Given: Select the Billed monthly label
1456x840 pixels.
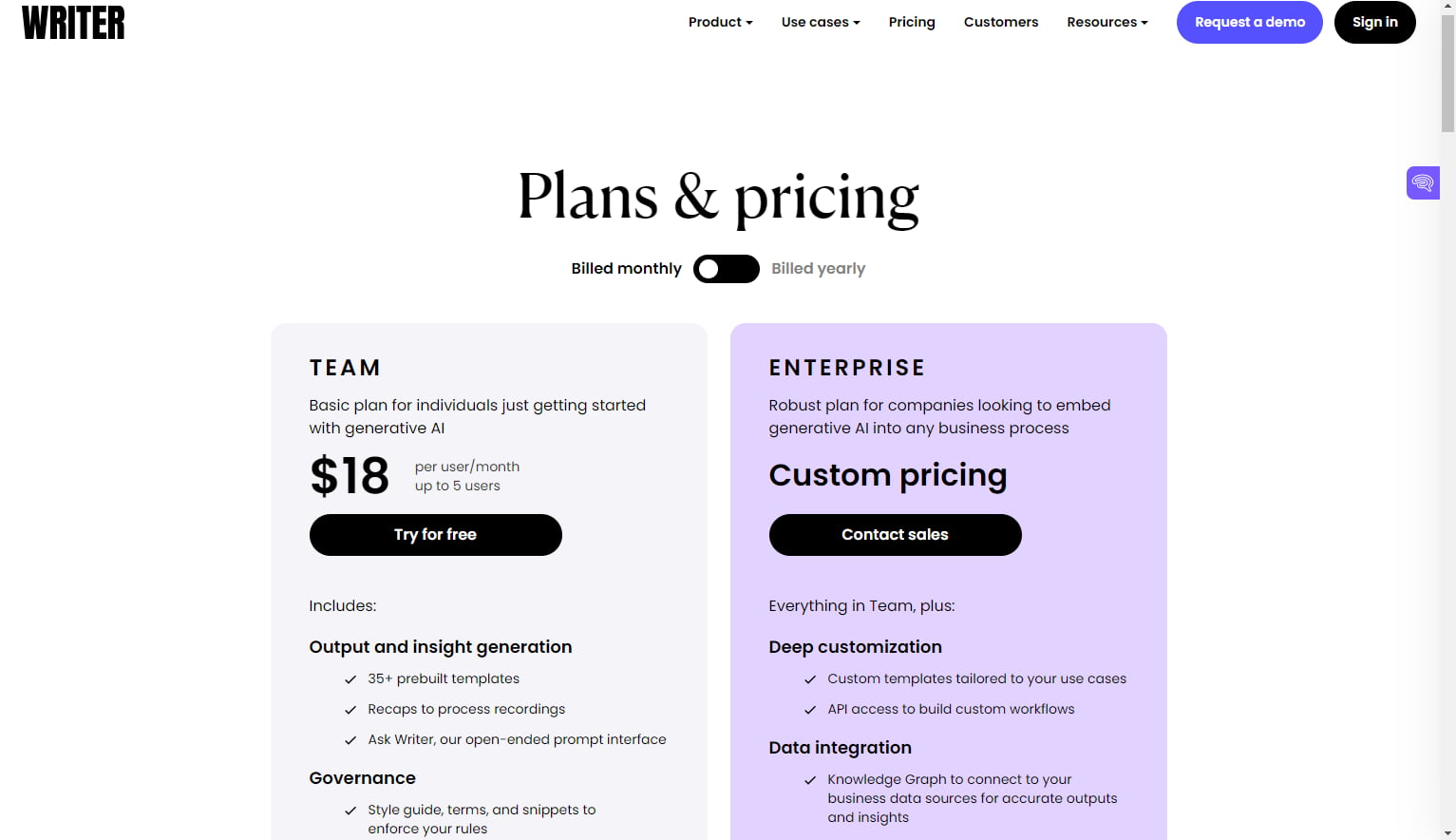Looking at the screenshot, I should (626, 269).
